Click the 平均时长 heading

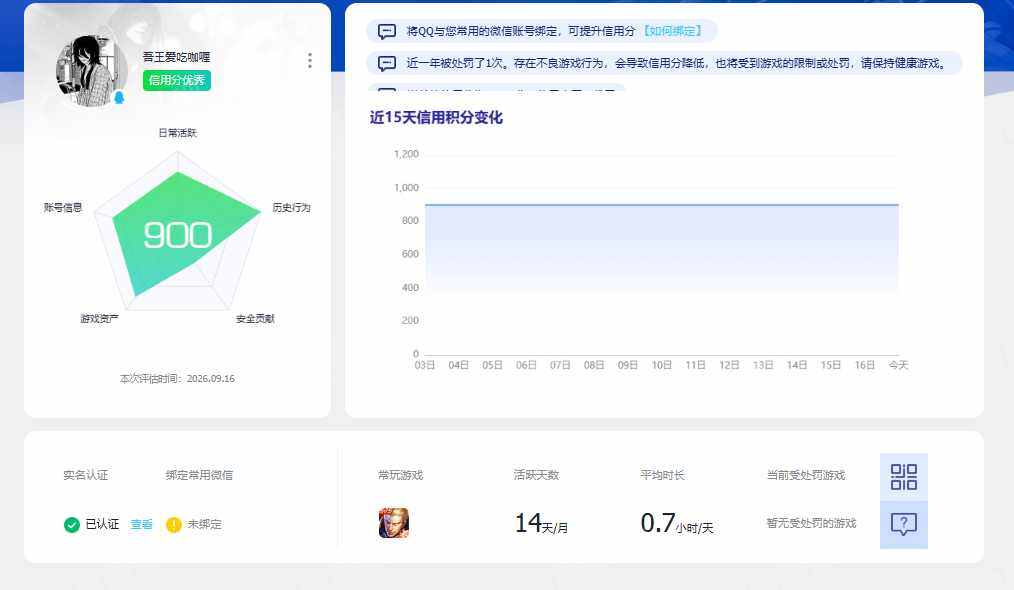pos(662,475)
